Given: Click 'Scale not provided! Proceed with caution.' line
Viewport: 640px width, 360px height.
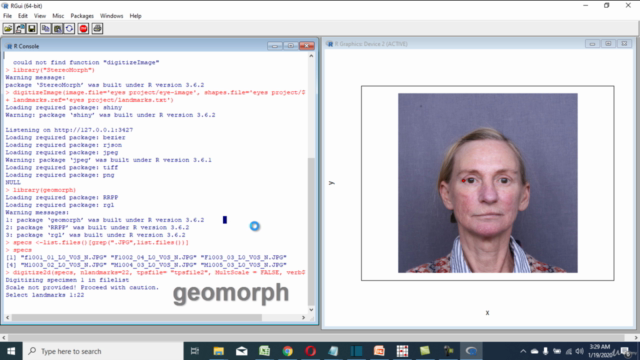Looking at the screenshot, I should coord(82,287).
